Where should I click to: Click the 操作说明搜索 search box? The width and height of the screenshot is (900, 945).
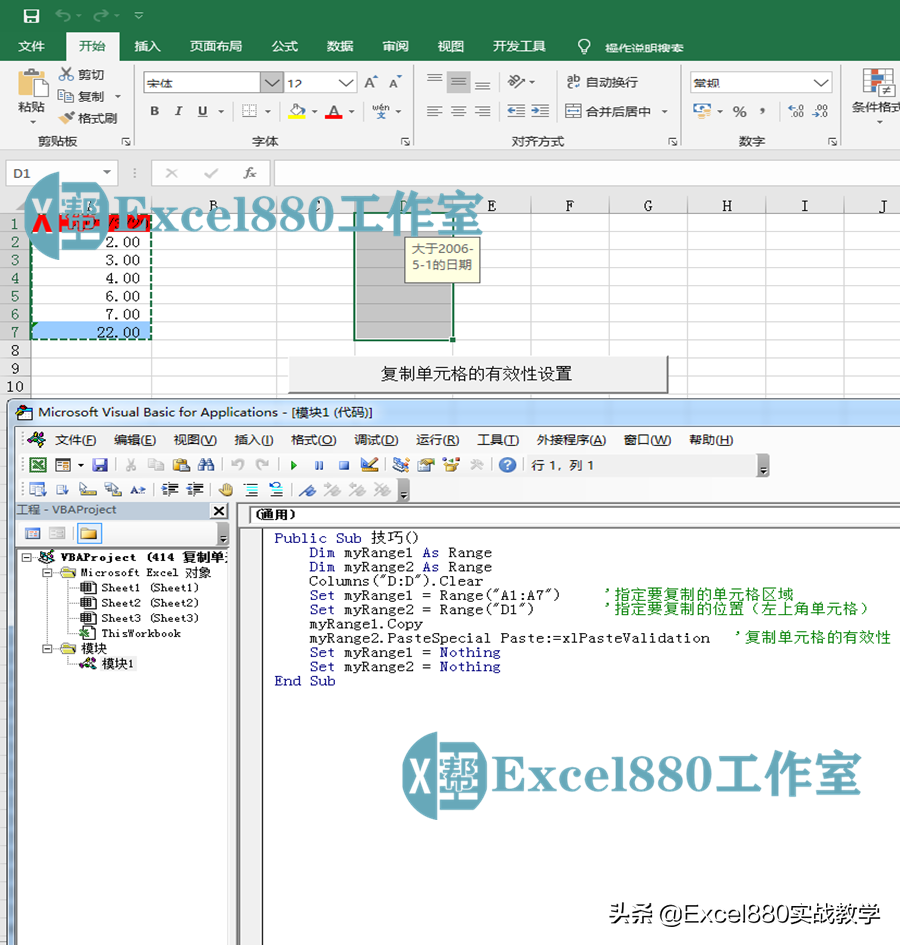644,48
